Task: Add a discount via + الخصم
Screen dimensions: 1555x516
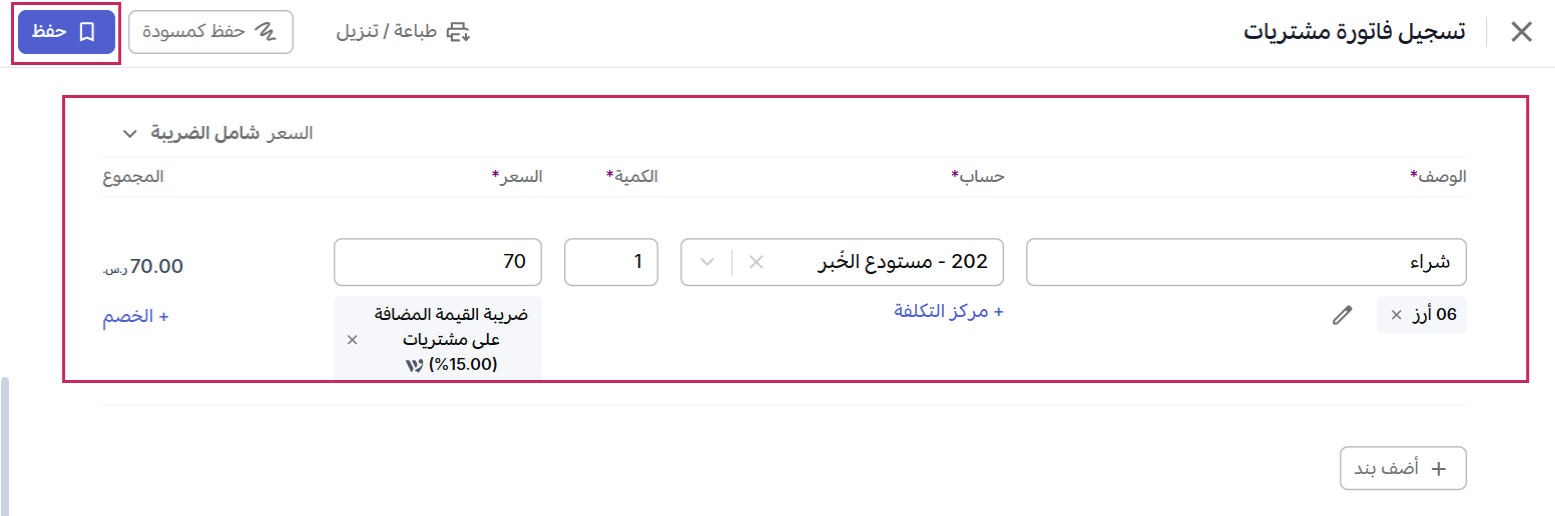Action: click(x=135, y=316)
